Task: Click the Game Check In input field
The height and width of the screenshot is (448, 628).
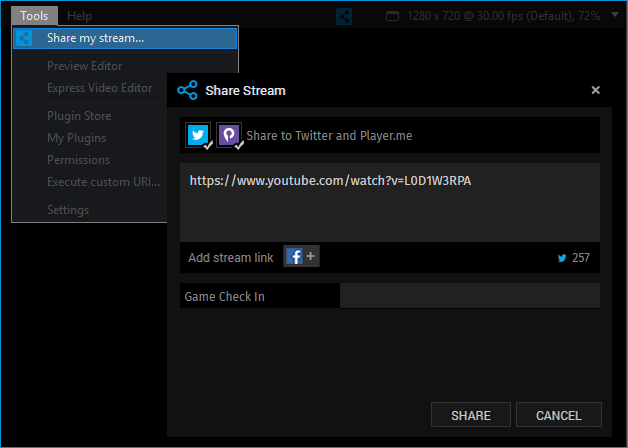Action: pos(470,296)
